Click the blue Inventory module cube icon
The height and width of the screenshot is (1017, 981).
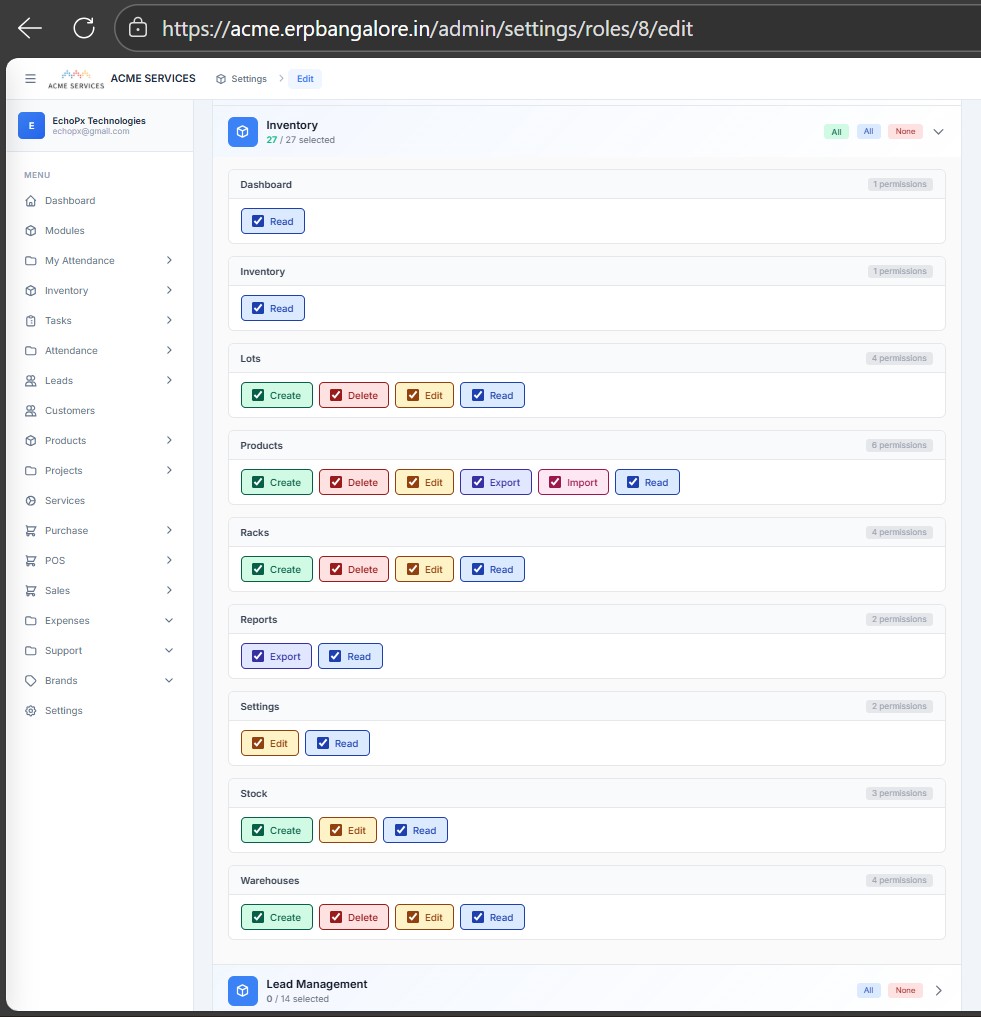point(243,132)
